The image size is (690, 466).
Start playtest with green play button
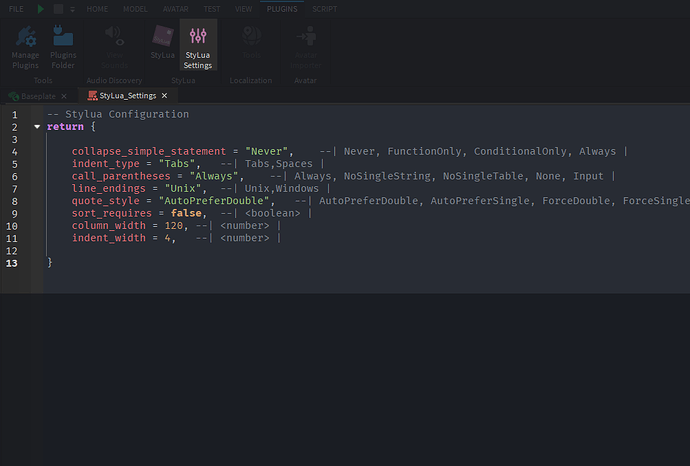pyautogui.click(x=40, y=9)
